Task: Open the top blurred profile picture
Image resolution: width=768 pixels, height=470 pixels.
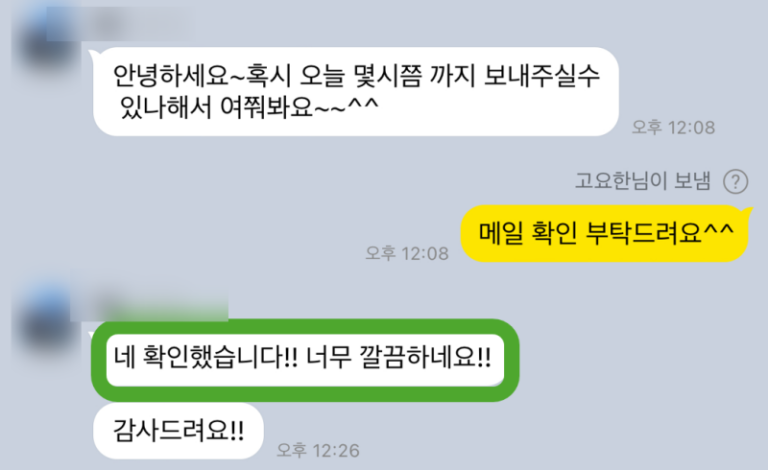Action: 47,44
